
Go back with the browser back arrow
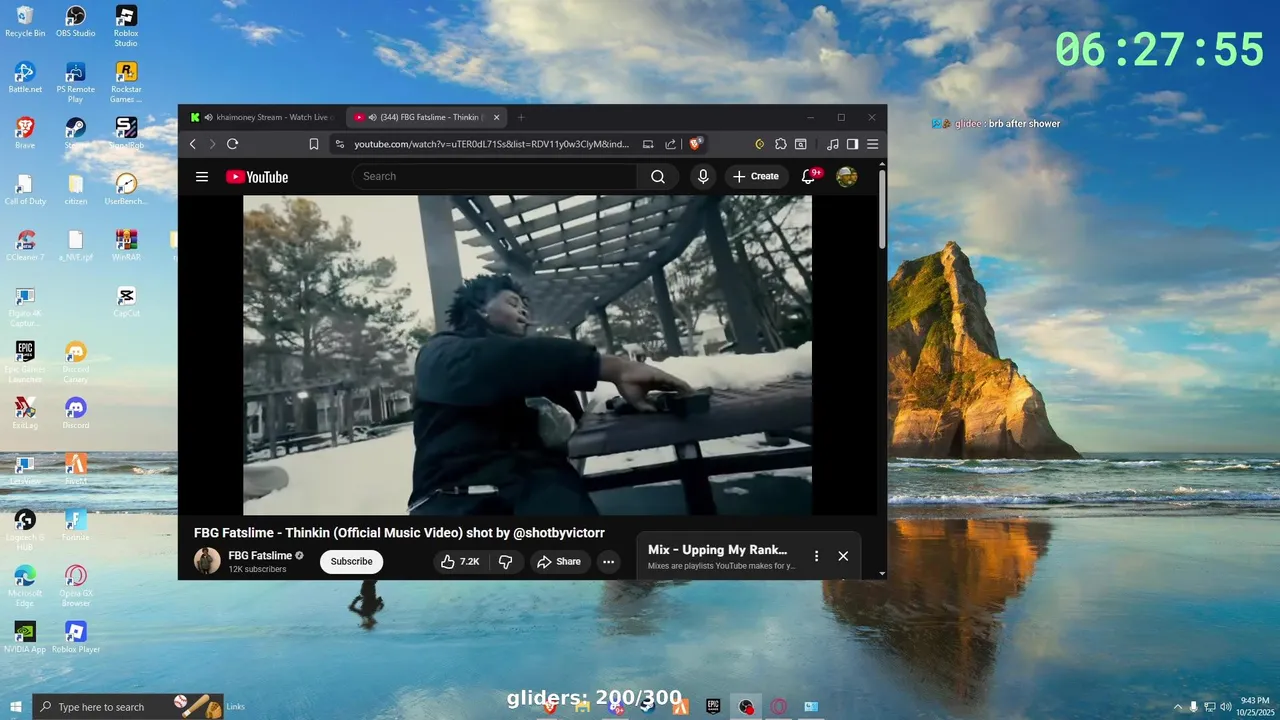coord(193,144)
